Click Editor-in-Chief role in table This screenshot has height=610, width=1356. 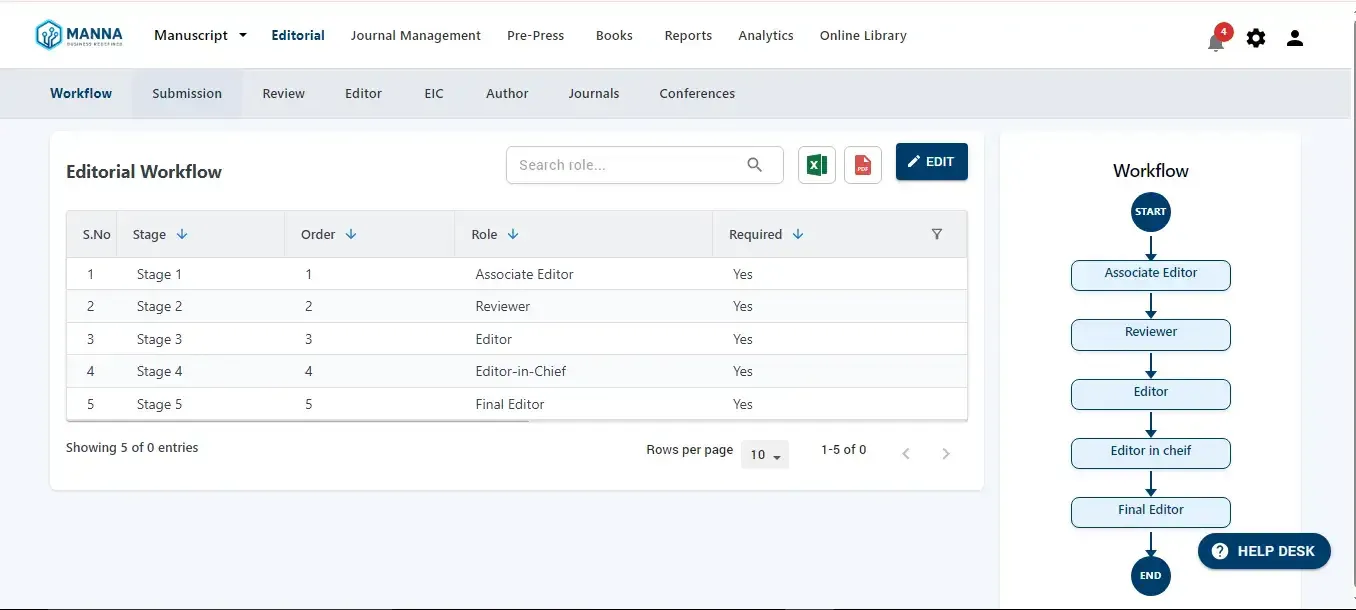coord(520,371)
